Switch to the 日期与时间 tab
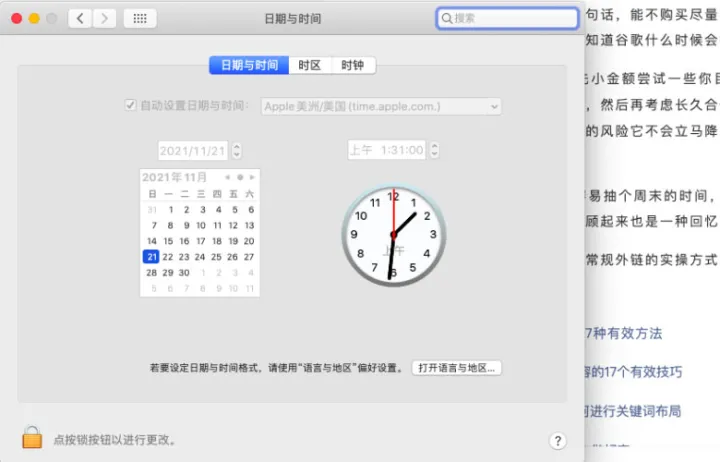This screenshot has height=462, width=720. coord(249,65)
